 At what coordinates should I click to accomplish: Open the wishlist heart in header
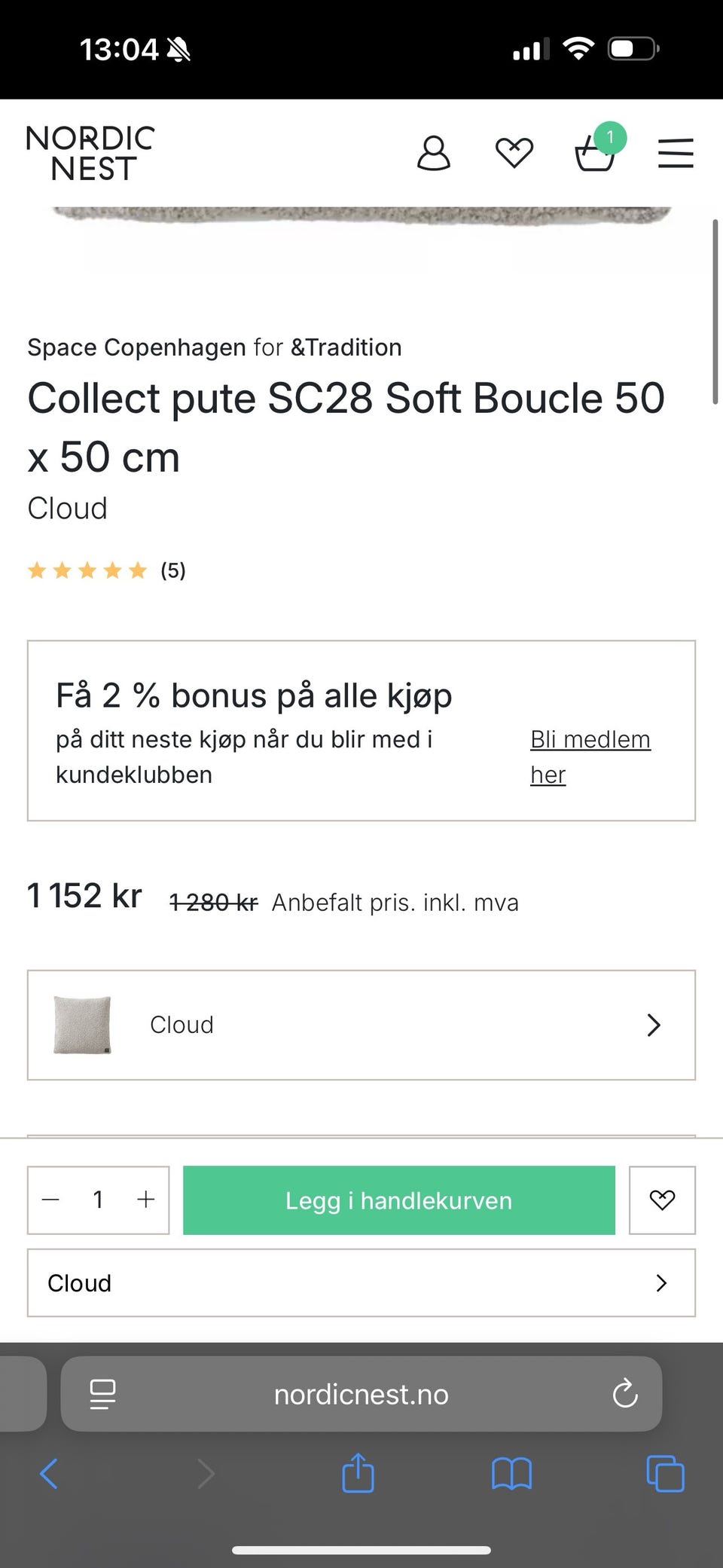click(x=514, y=154)
